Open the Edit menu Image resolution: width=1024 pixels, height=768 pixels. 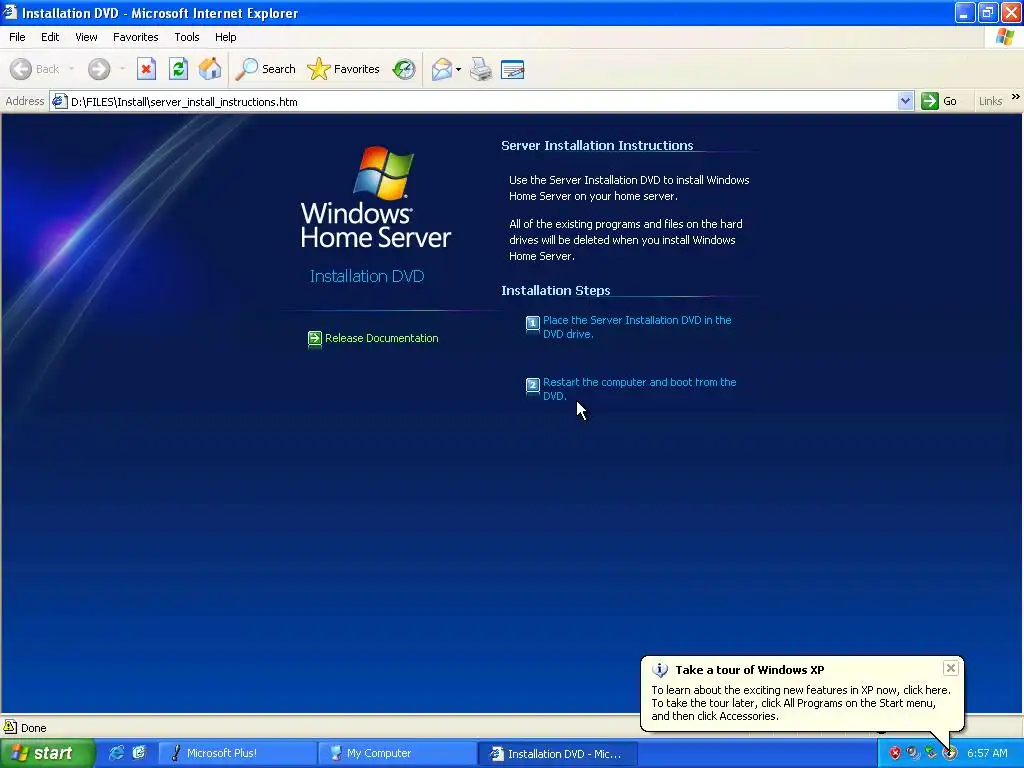[50, 37]
